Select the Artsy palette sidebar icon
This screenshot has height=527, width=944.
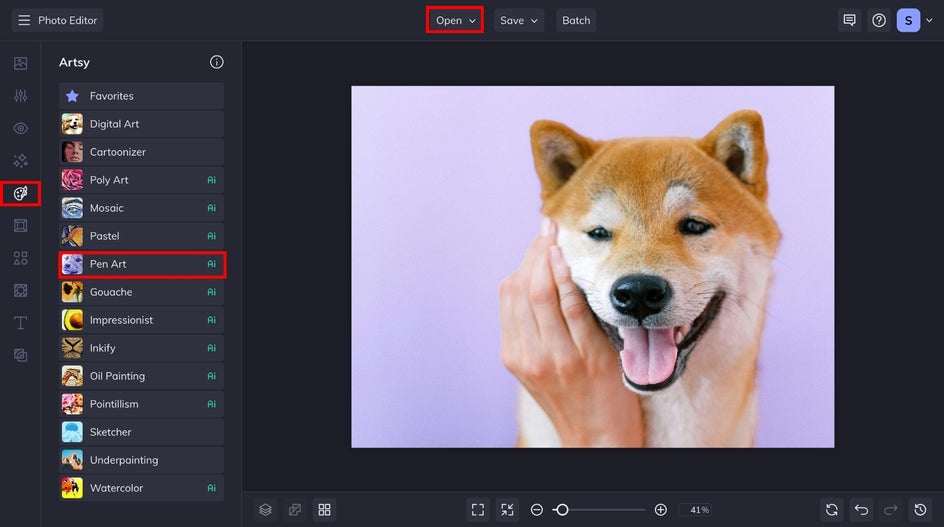(x=20, y=193)
